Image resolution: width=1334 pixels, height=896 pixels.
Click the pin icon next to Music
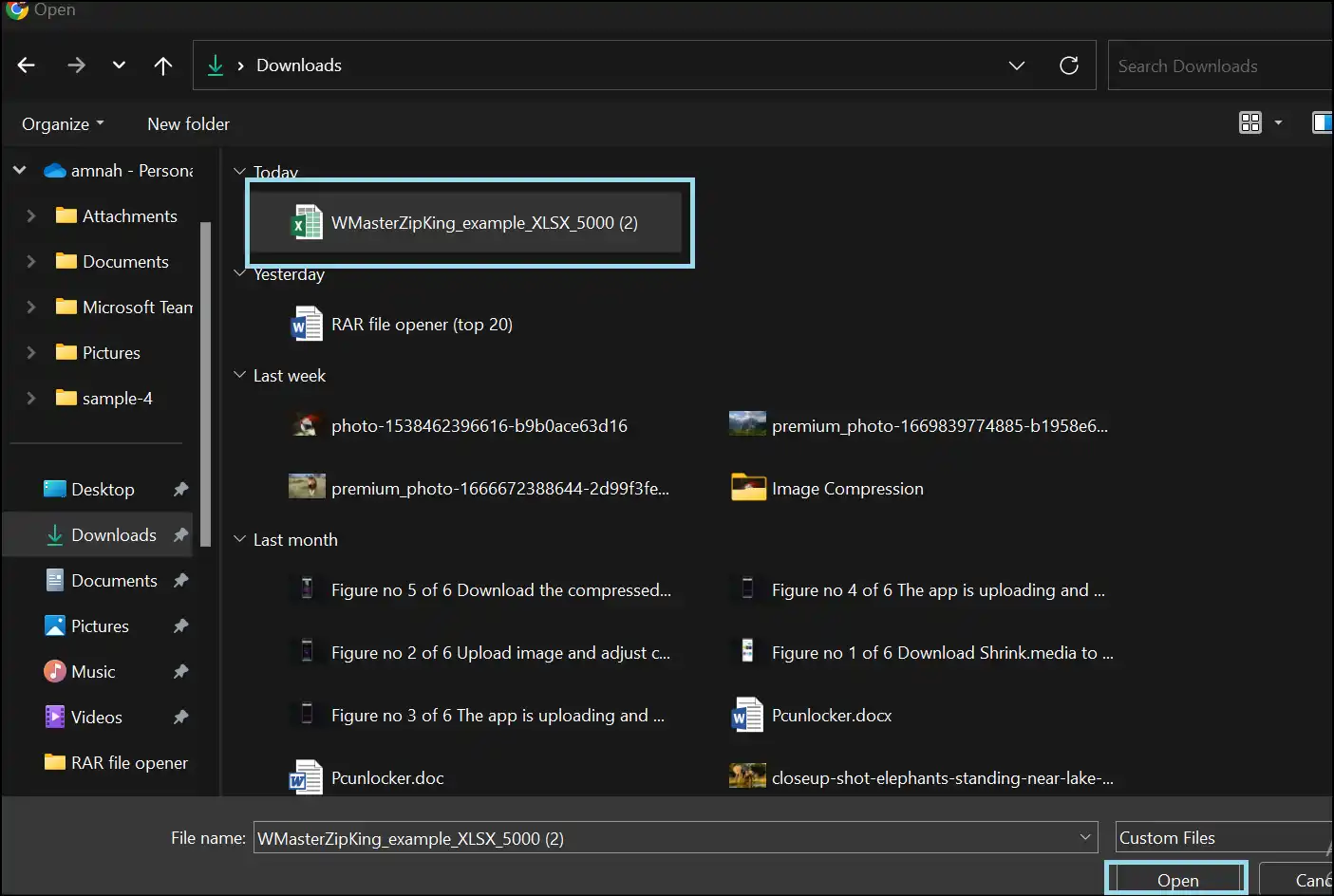coord(180,672)
